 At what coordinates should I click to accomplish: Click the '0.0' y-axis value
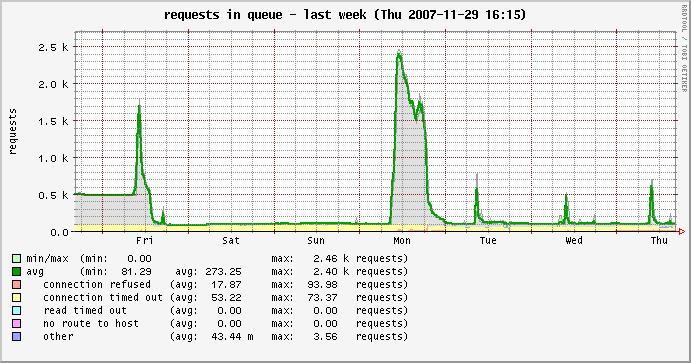pyautogui.click(x=59, y=232)
